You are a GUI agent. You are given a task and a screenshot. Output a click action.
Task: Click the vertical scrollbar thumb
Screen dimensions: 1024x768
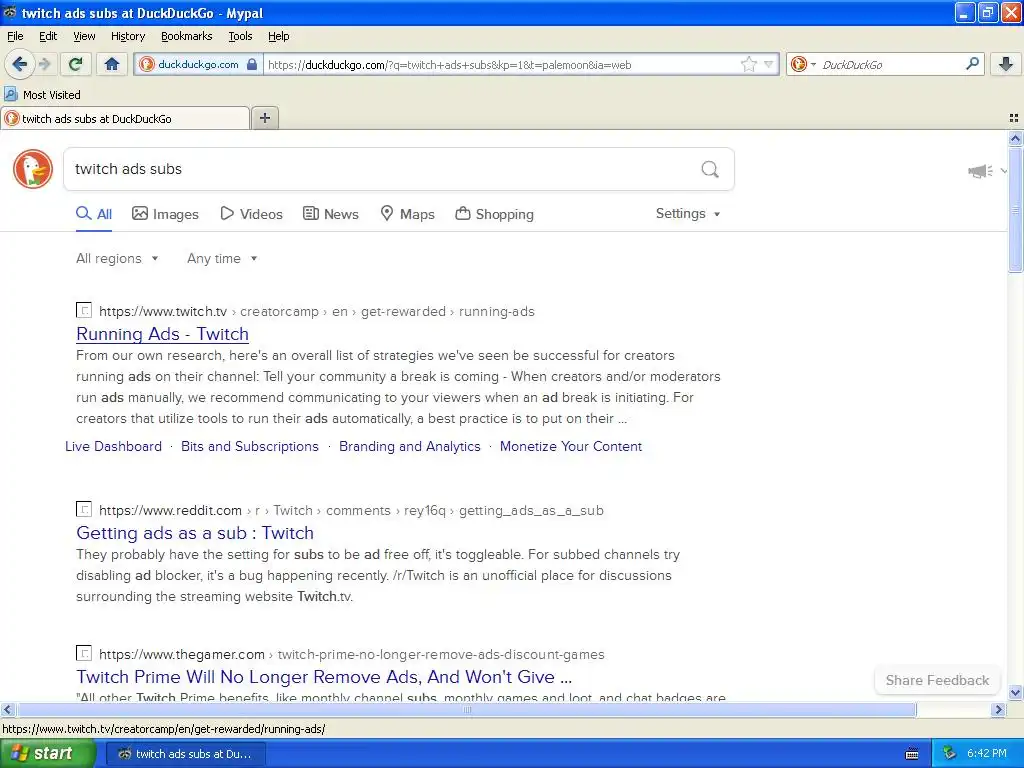pos(1015,209)
